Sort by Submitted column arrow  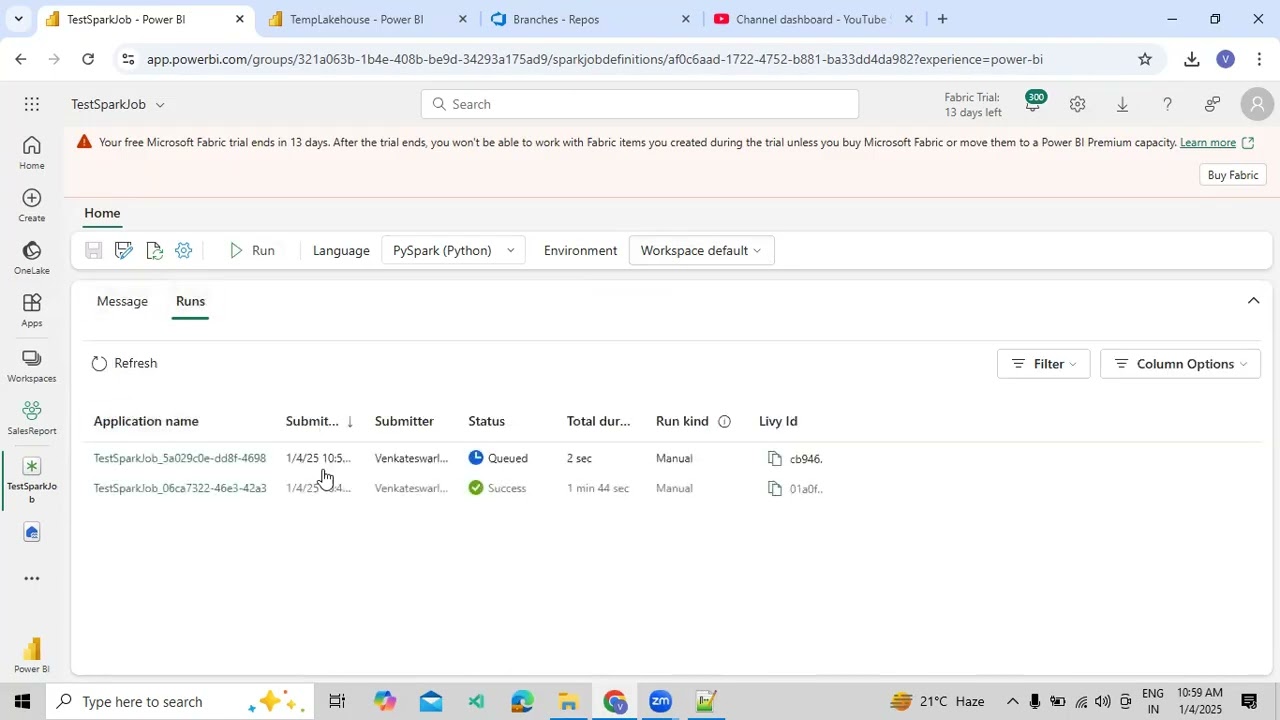click(350, 422)
